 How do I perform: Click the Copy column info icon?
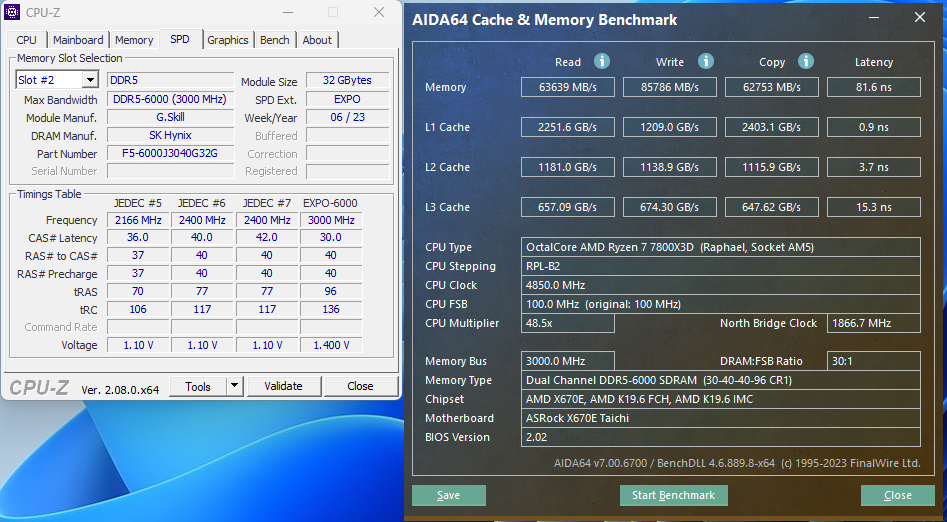point(806,61)
